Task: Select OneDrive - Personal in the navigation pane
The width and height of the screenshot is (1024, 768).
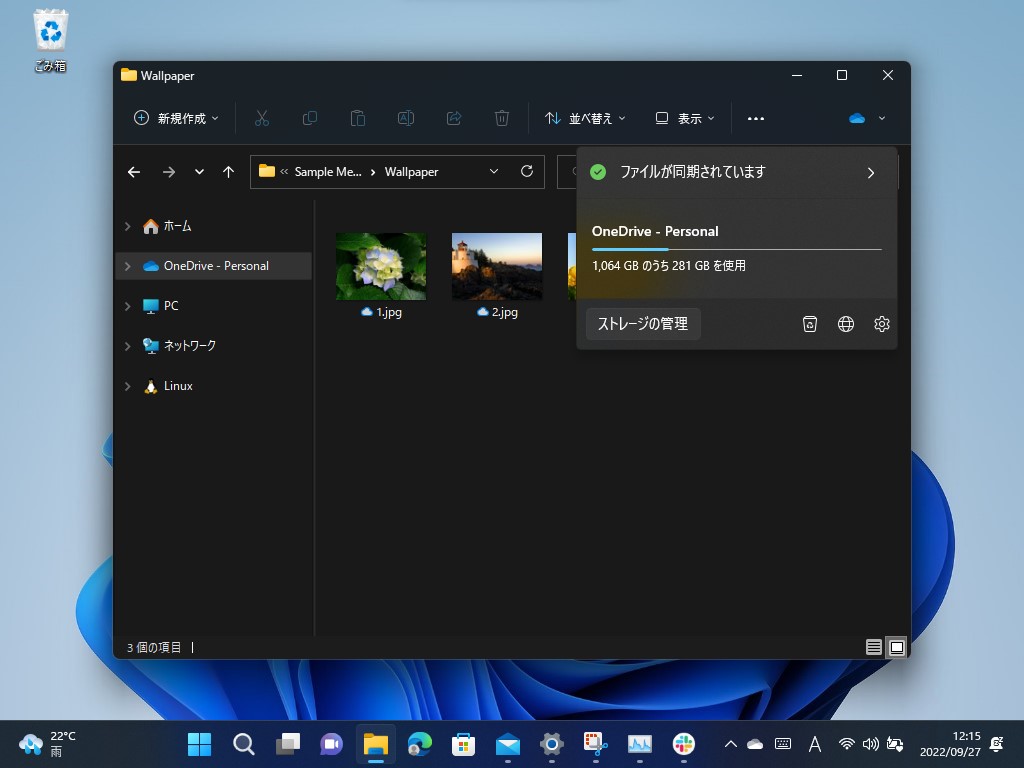Action: click(x=214, y=266)
